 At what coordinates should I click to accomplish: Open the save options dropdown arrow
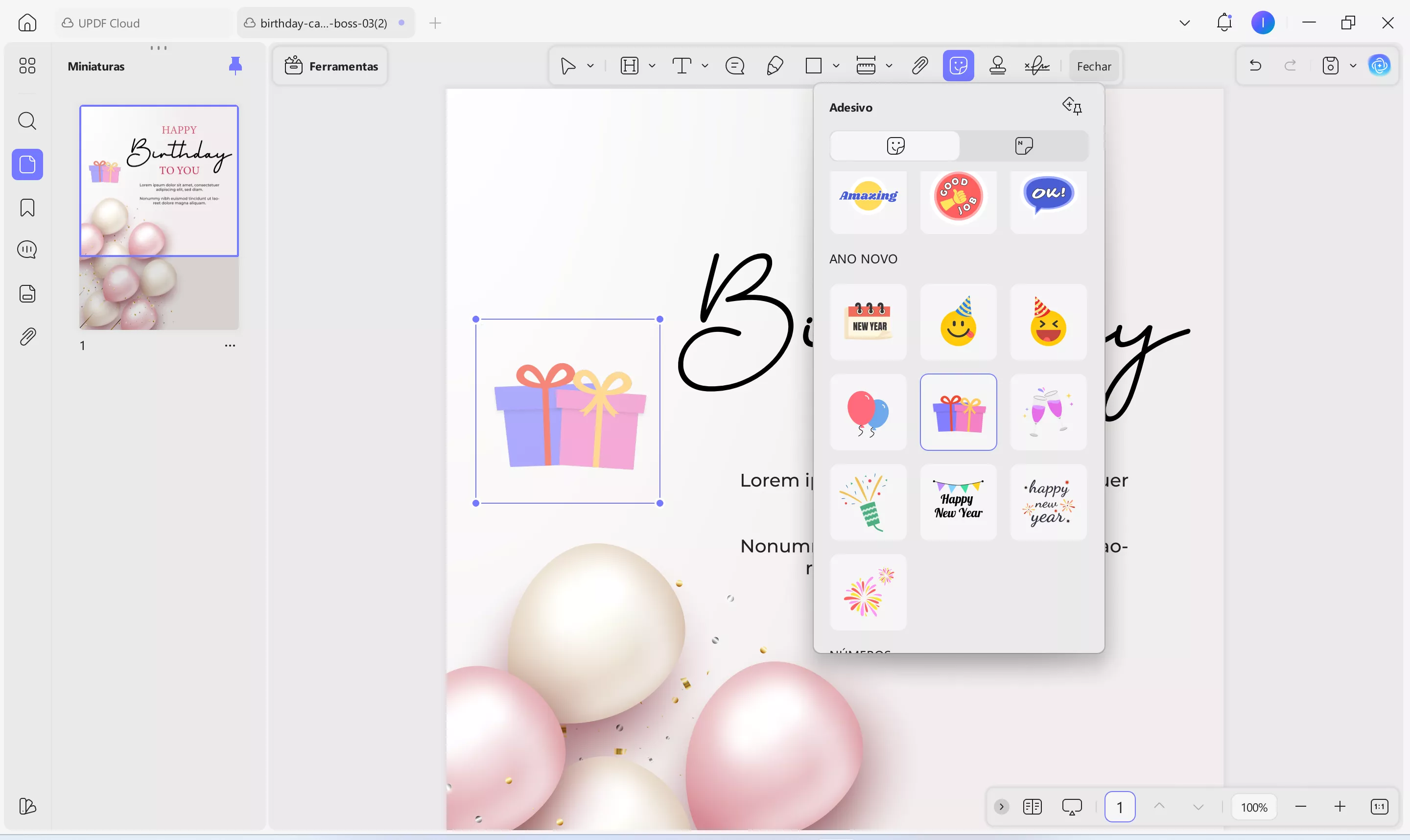pyautogui.click(x=1353, y=66)
